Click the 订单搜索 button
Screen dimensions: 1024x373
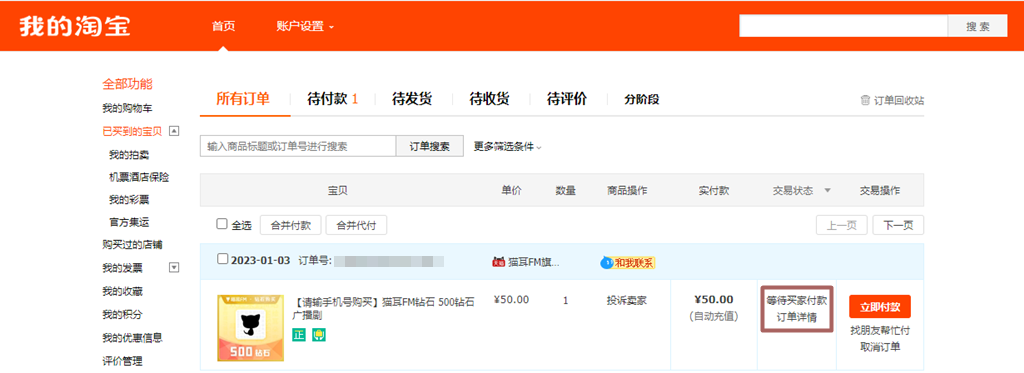pyautogui.click(x=430, y=146)
